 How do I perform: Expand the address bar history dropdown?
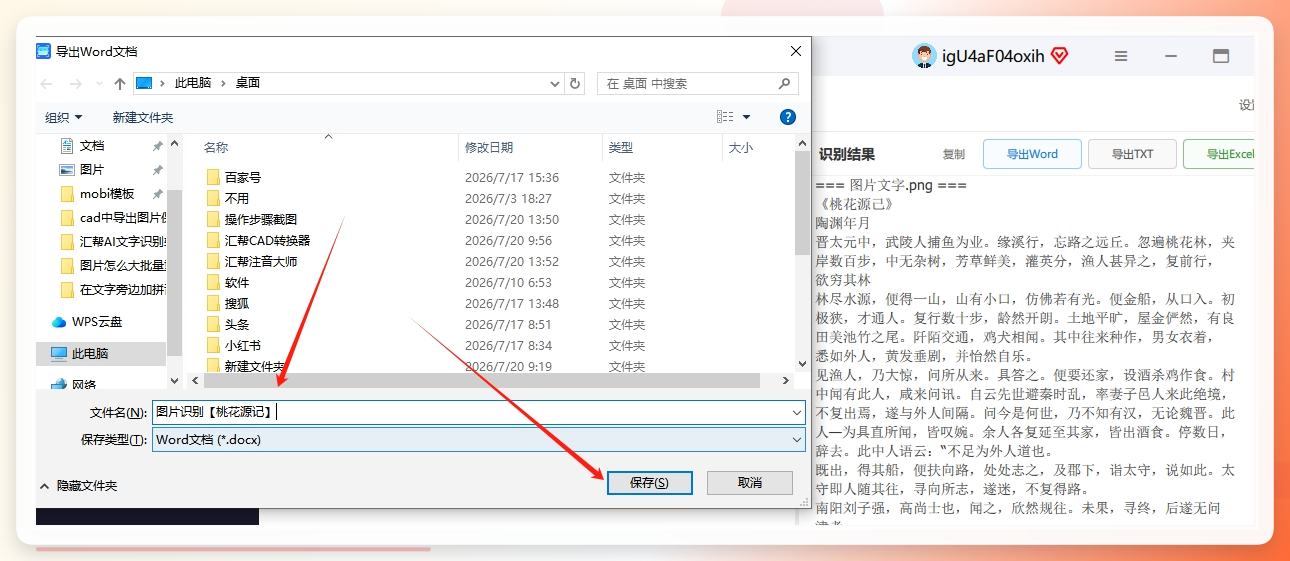[x=555, y=83]
